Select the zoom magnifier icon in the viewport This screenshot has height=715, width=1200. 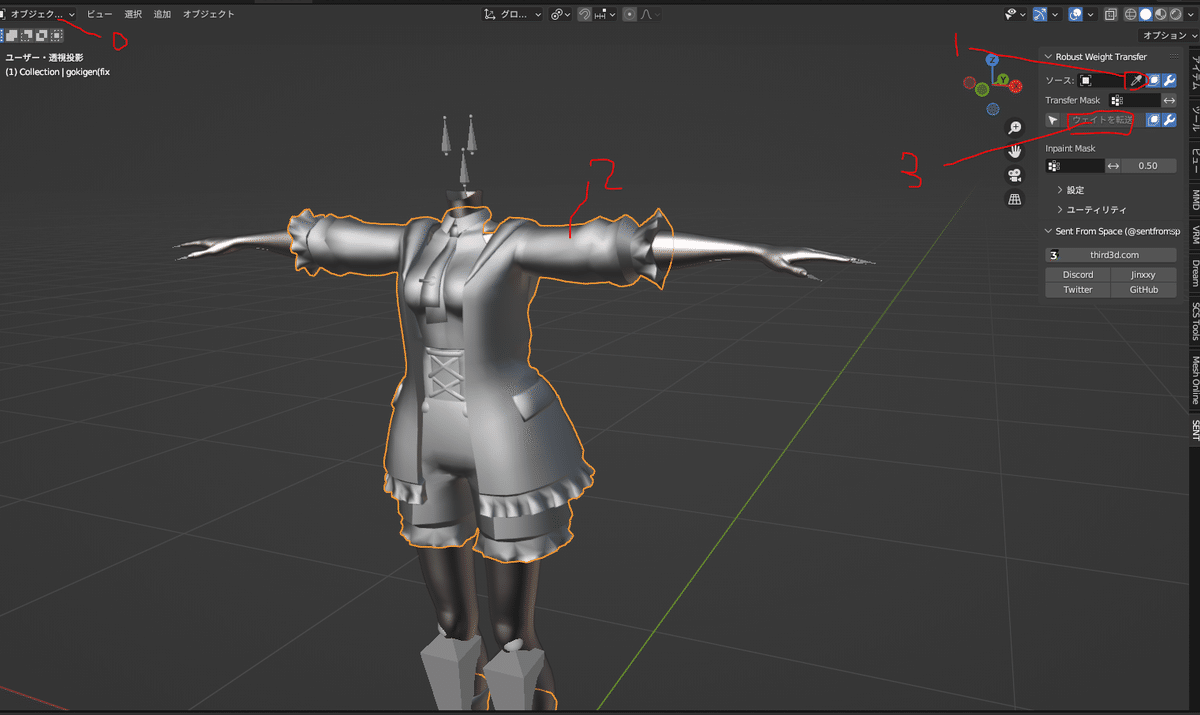pyautogui.click(x=1014, y=127)
